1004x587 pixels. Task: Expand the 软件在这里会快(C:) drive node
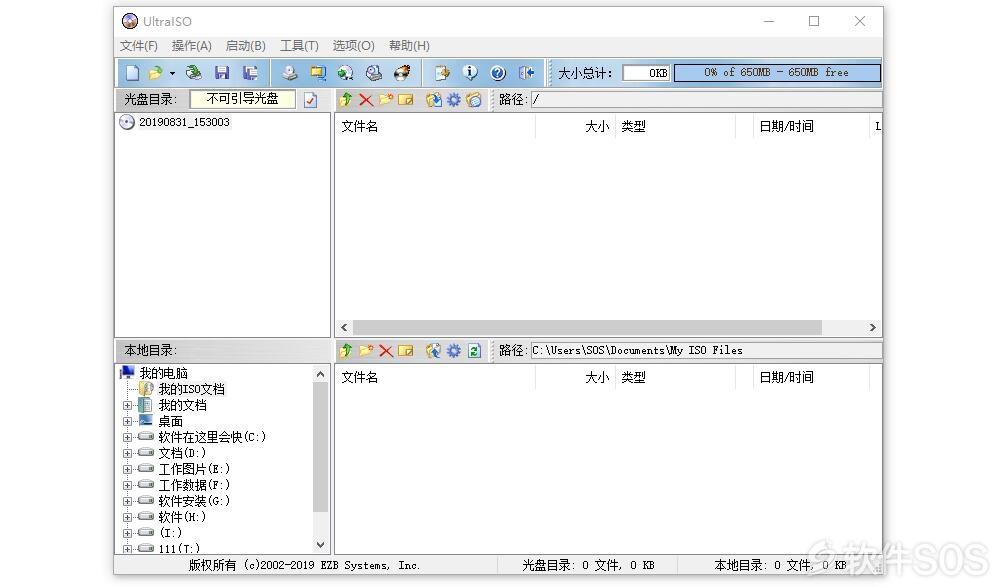tap(127, 437)
